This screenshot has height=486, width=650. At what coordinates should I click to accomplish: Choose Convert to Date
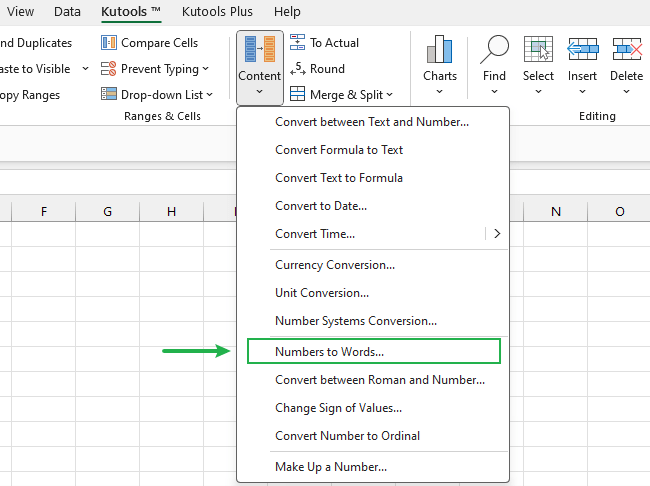coord(372,206)
